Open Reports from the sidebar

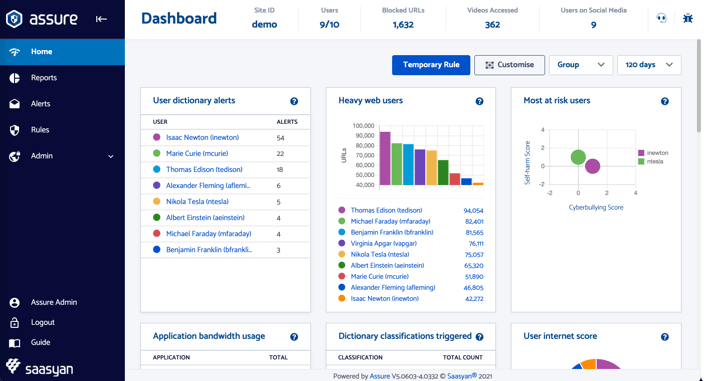[44, 78]
